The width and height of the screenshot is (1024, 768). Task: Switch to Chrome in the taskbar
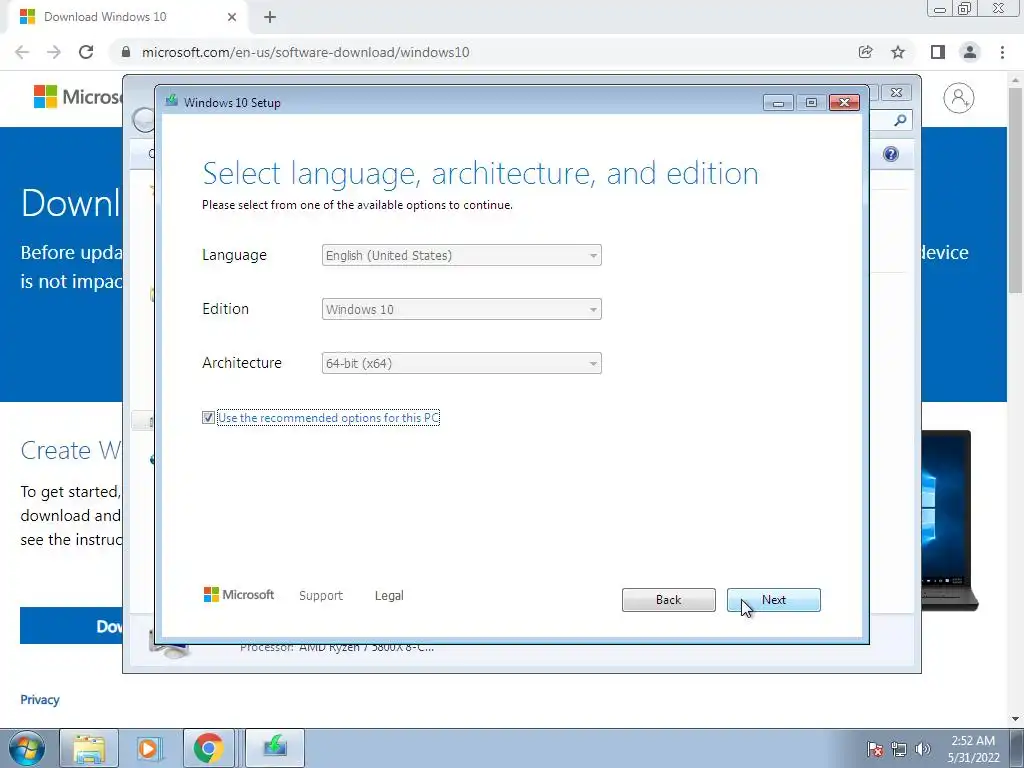coord(208,748)
